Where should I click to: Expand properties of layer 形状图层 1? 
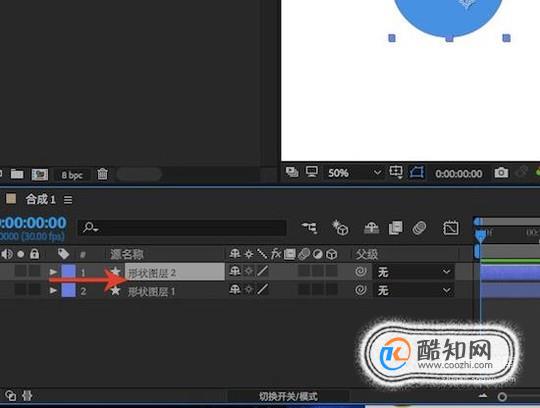tap(53, 291)
